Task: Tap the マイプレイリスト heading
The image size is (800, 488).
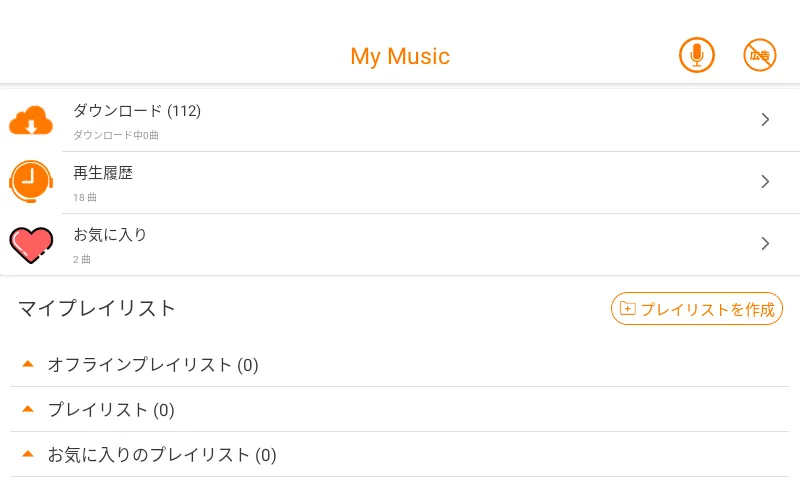Action: (97, 308)
